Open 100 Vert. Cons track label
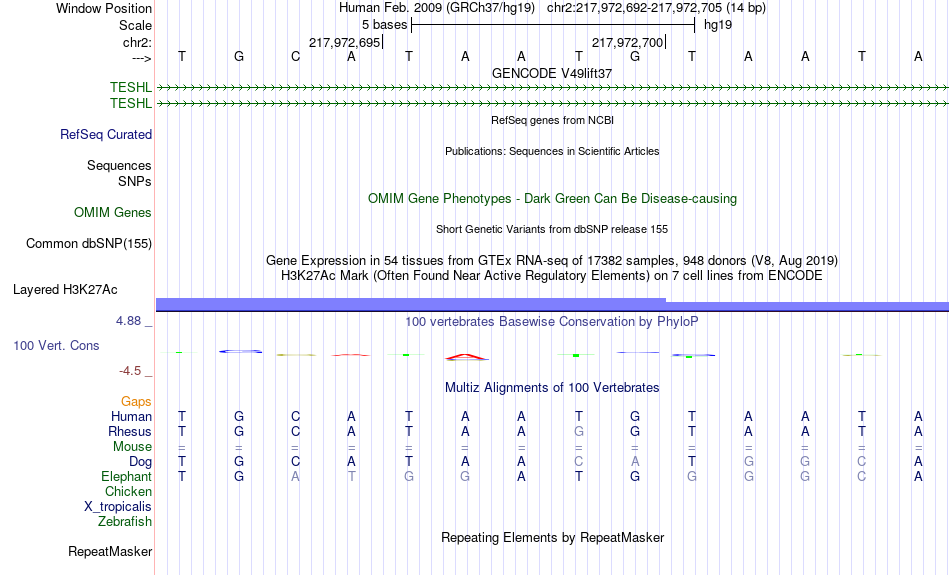The image size is (950, 575). 56,345
